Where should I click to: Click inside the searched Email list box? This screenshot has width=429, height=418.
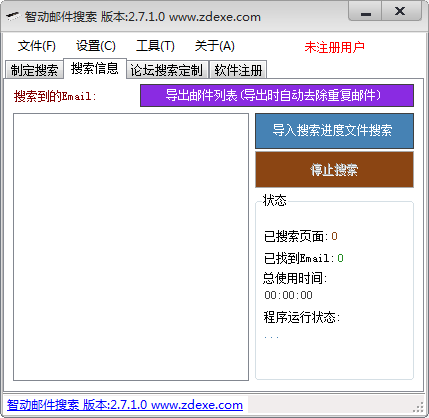(131, 247)
